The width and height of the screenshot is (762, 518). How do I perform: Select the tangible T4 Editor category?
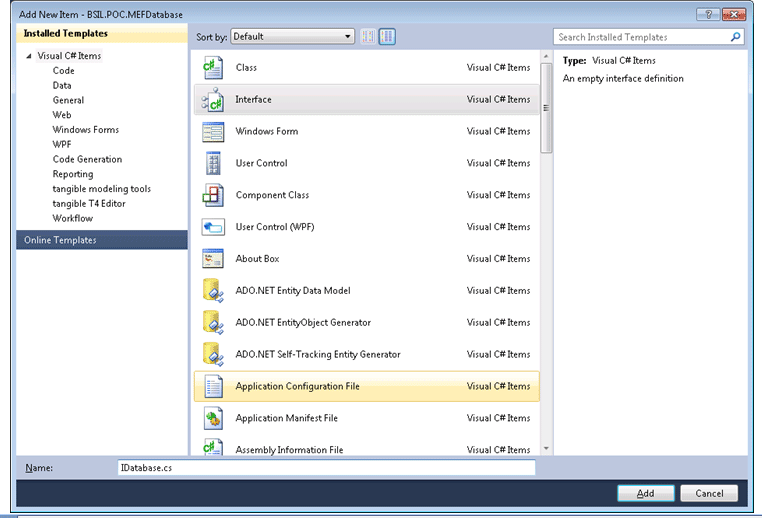89,204
